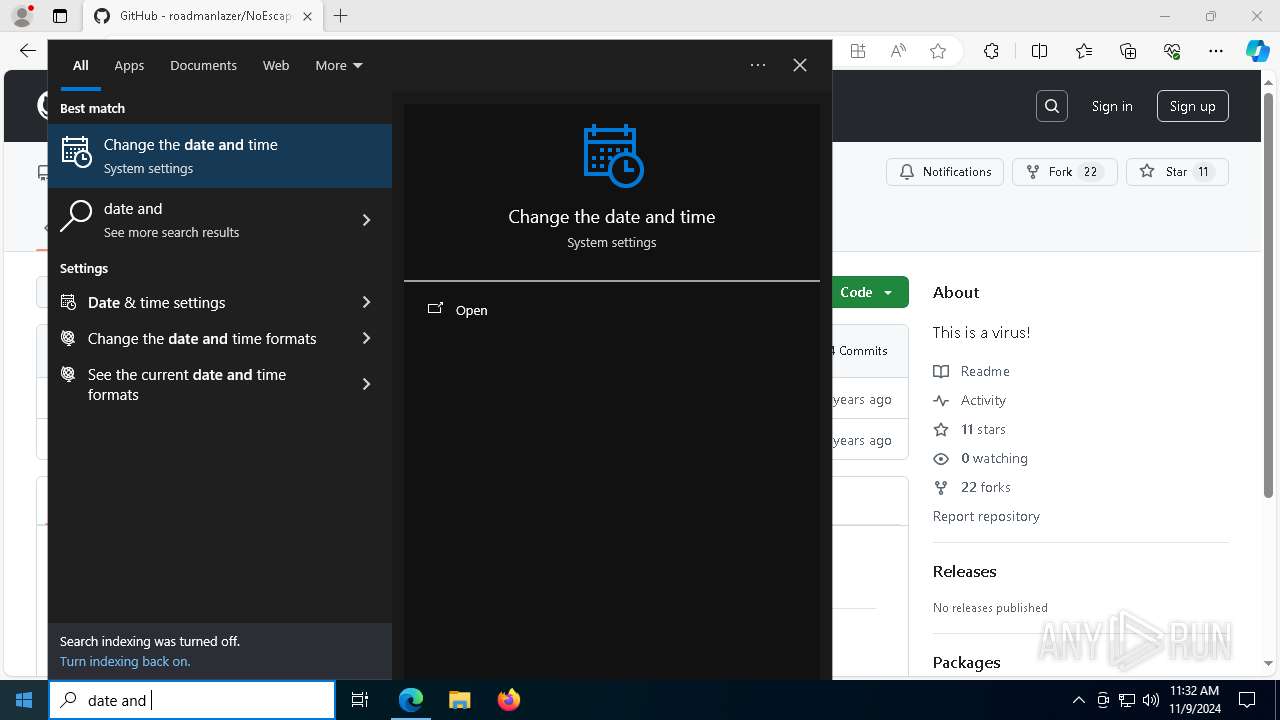
Task: Open Microsoft Edge from taskbar
Action: pyautogui.click(x=411, y=700)
